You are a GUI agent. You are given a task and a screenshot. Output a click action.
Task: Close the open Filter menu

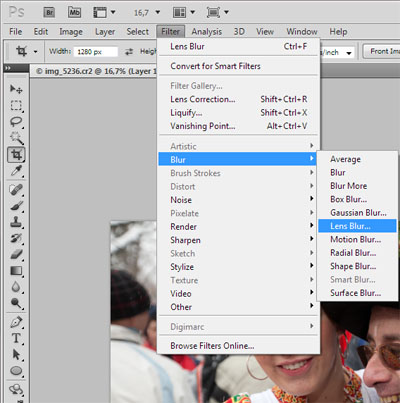[170, 32]
